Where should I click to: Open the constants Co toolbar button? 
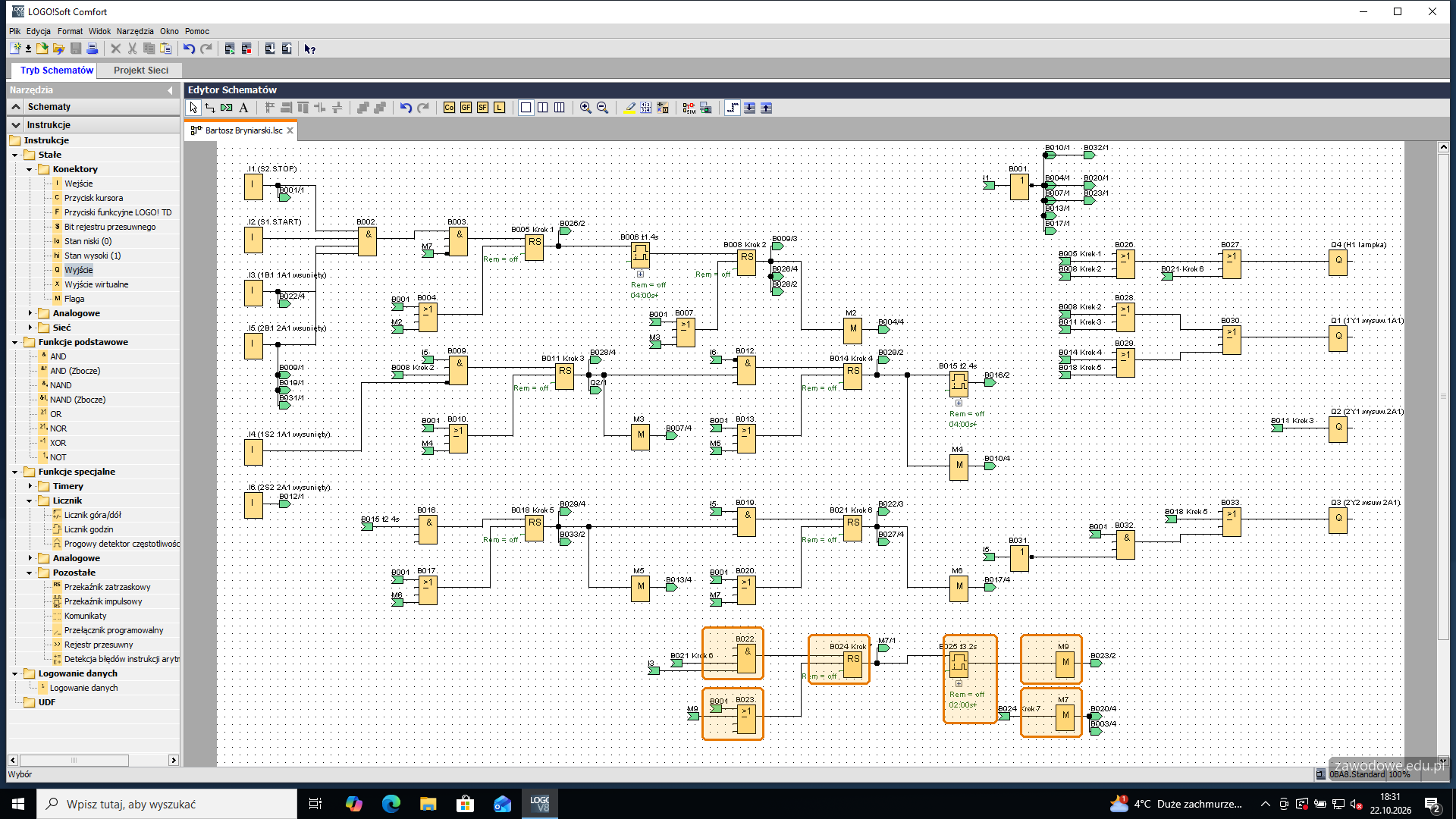point(449,108)
